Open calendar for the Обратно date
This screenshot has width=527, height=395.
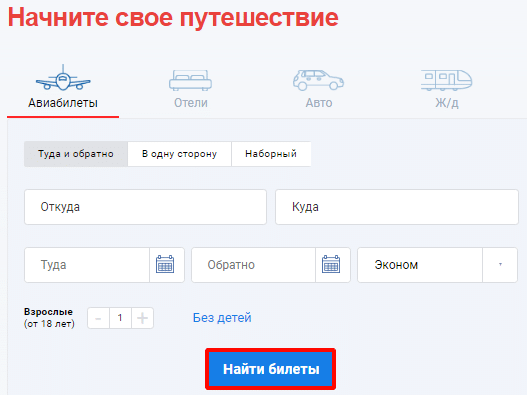[x=331, y=264]
